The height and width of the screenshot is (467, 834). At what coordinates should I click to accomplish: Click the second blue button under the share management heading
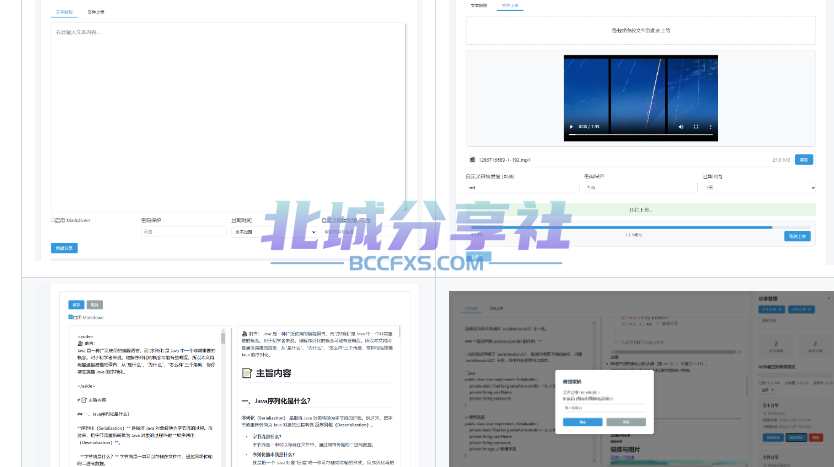801,309
